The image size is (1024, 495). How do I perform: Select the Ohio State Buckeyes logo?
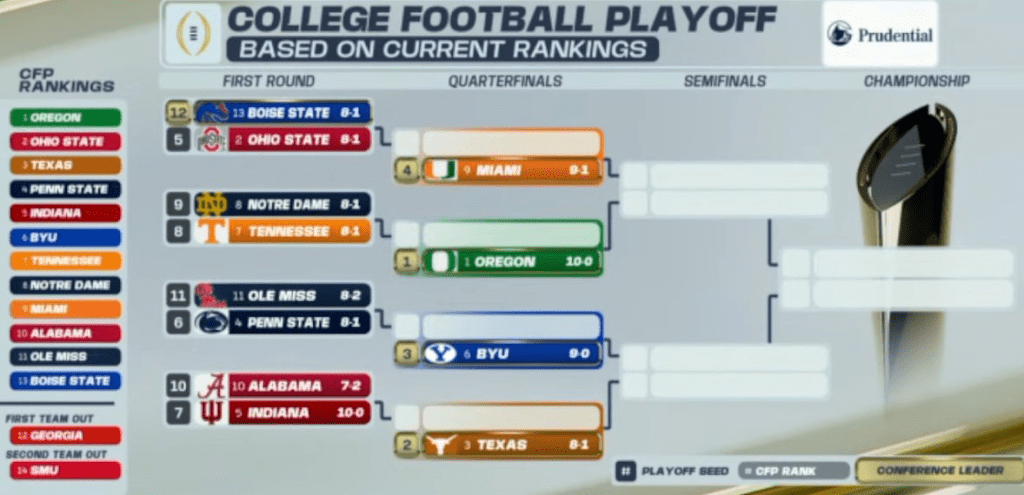(210, 140)
